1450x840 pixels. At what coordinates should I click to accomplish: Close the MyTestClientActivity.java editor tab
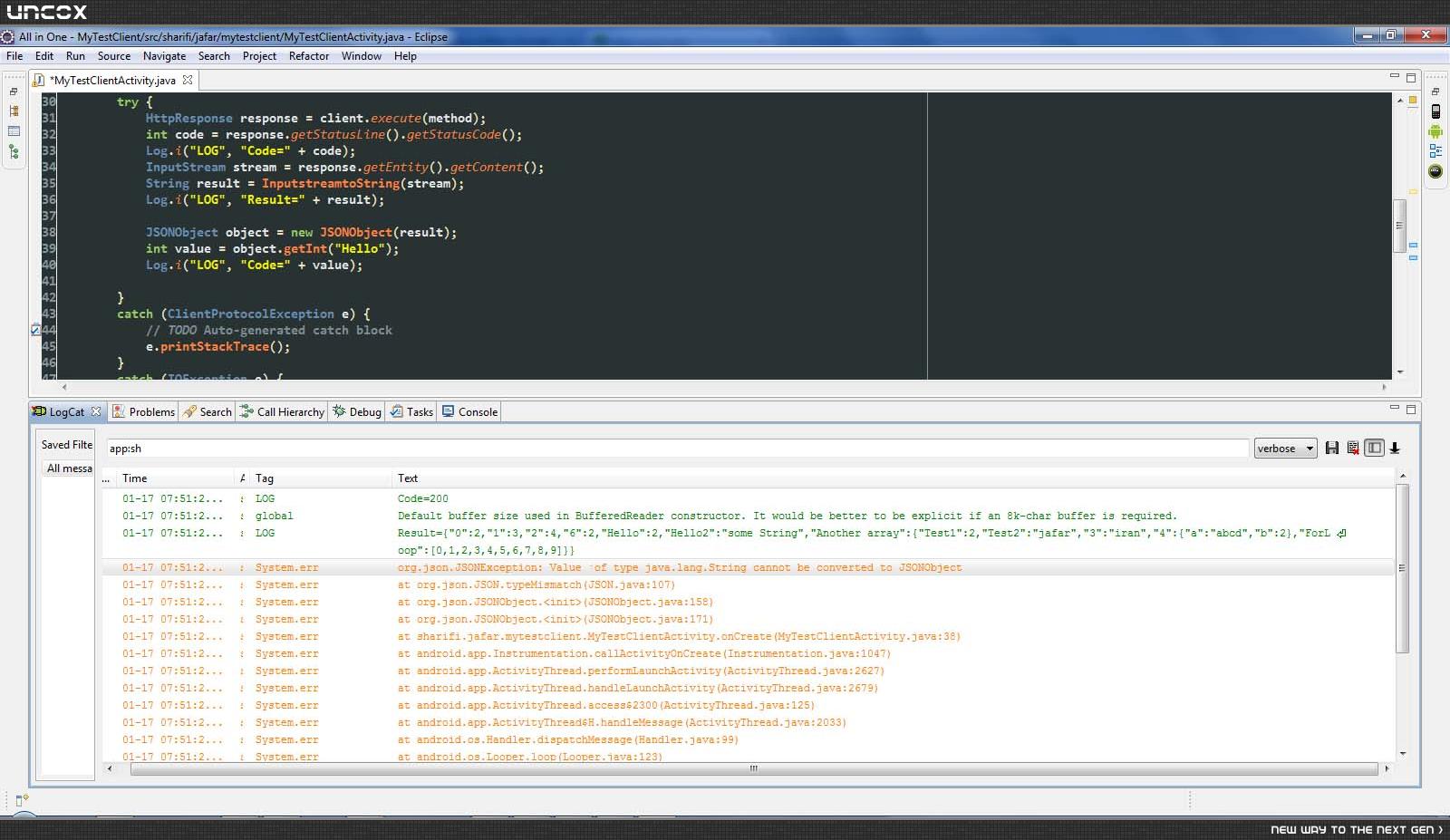coord(188,80)
